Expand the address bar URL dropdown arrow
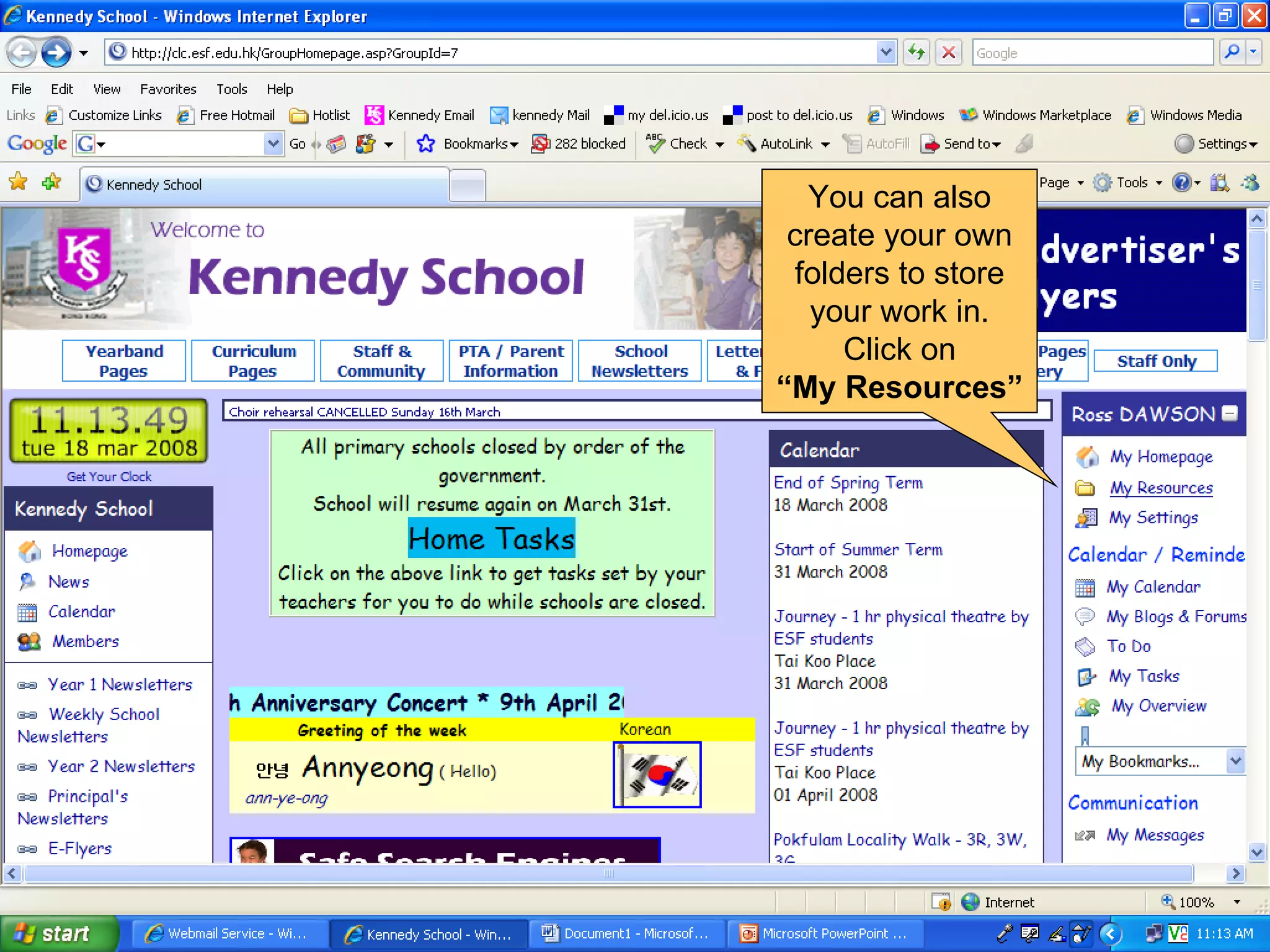1270x952 pixels. click(x=886, y=53)
